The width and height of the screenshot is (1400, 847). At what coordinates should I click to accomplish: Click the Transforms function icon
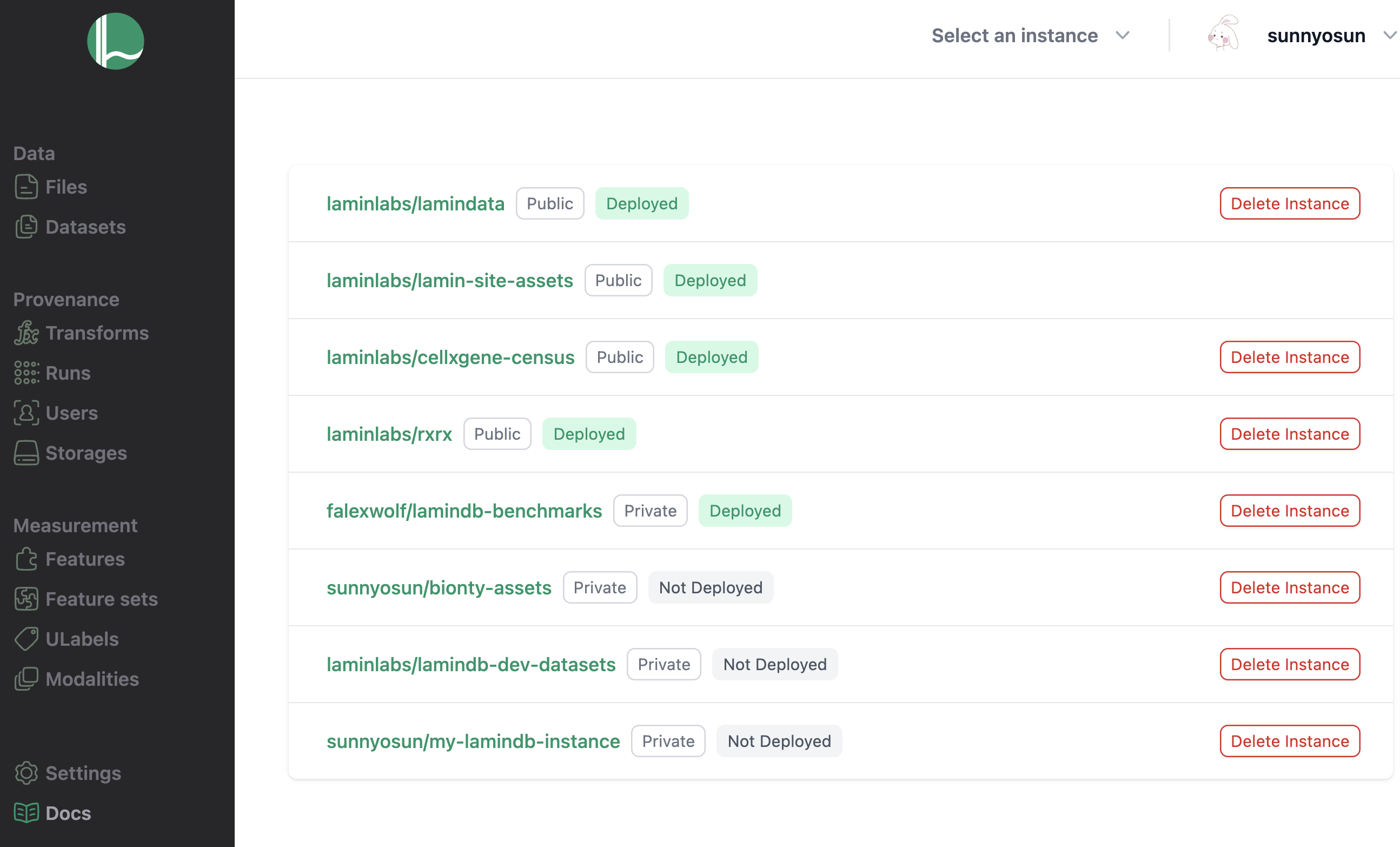26,333
